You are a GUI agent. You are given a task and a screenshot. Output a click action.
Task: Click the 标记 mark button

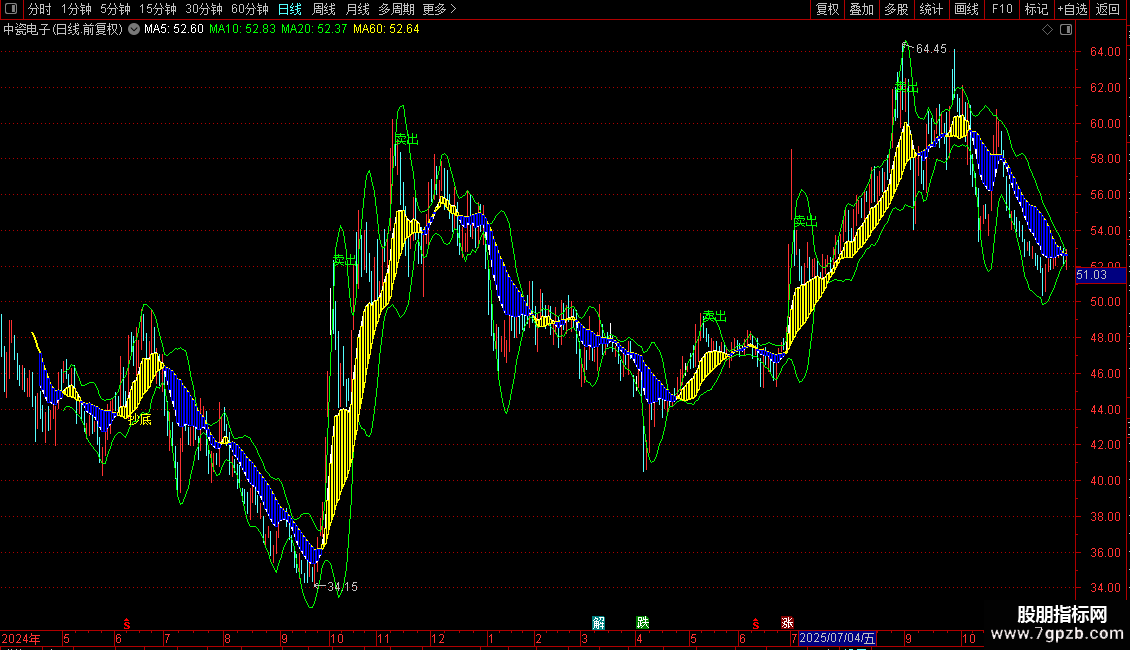tap(1036, 9)
